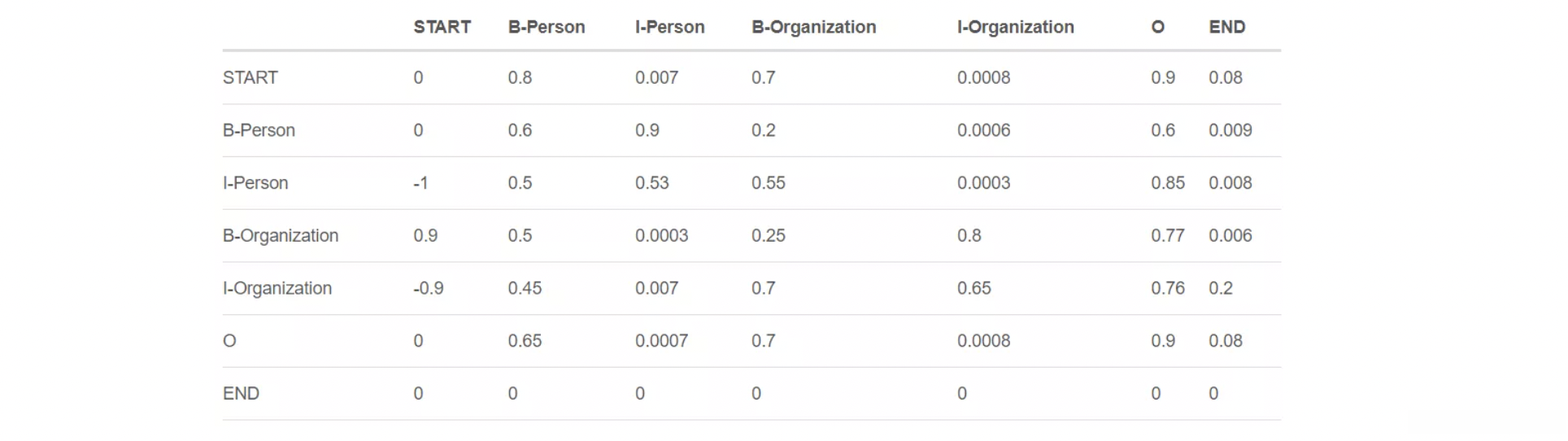Click the END row label
Screen dimensions: 1568x441
click(x=241, y=394)
